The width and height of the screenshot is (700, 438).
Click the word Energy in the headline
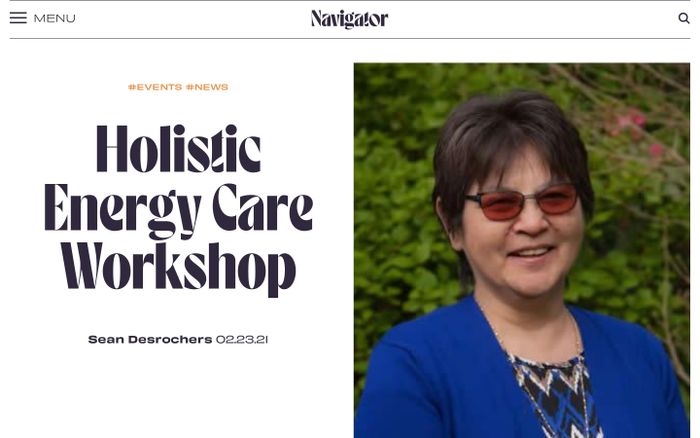120,208
